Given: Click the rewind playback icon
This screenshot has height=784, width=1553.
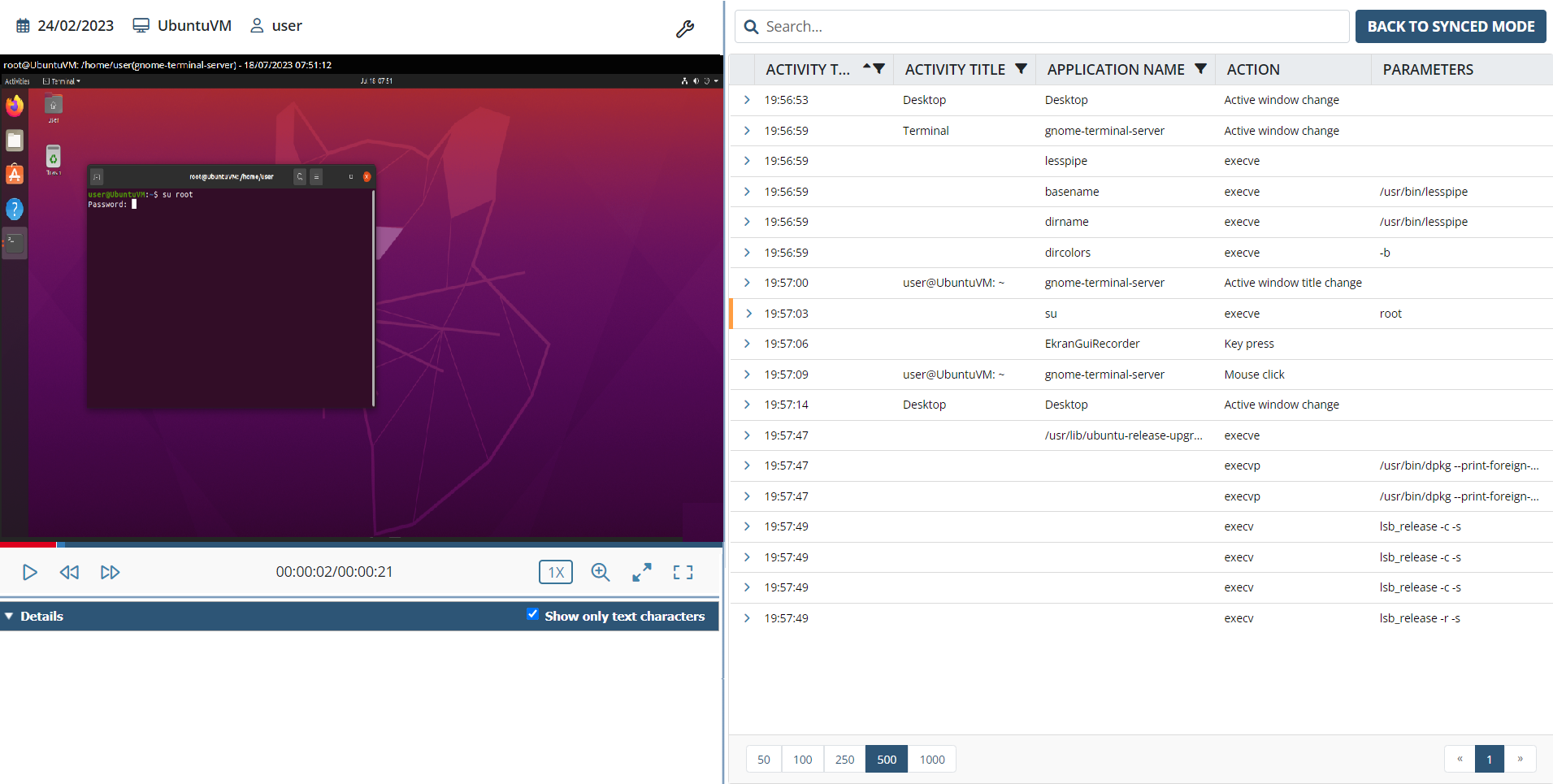Looking at the screenshot, I should click(70, 572).
